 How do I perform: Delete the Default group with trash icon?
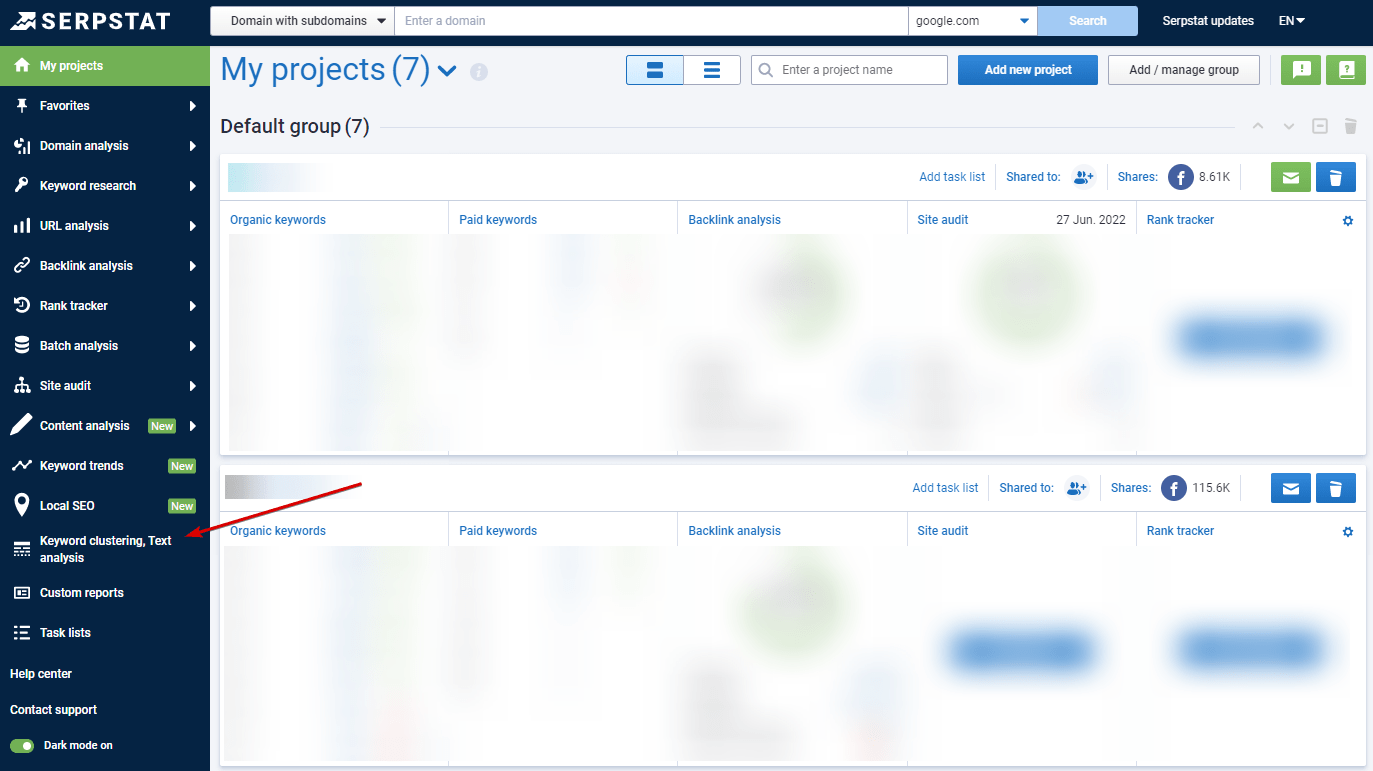click(x=1350, y=126)
